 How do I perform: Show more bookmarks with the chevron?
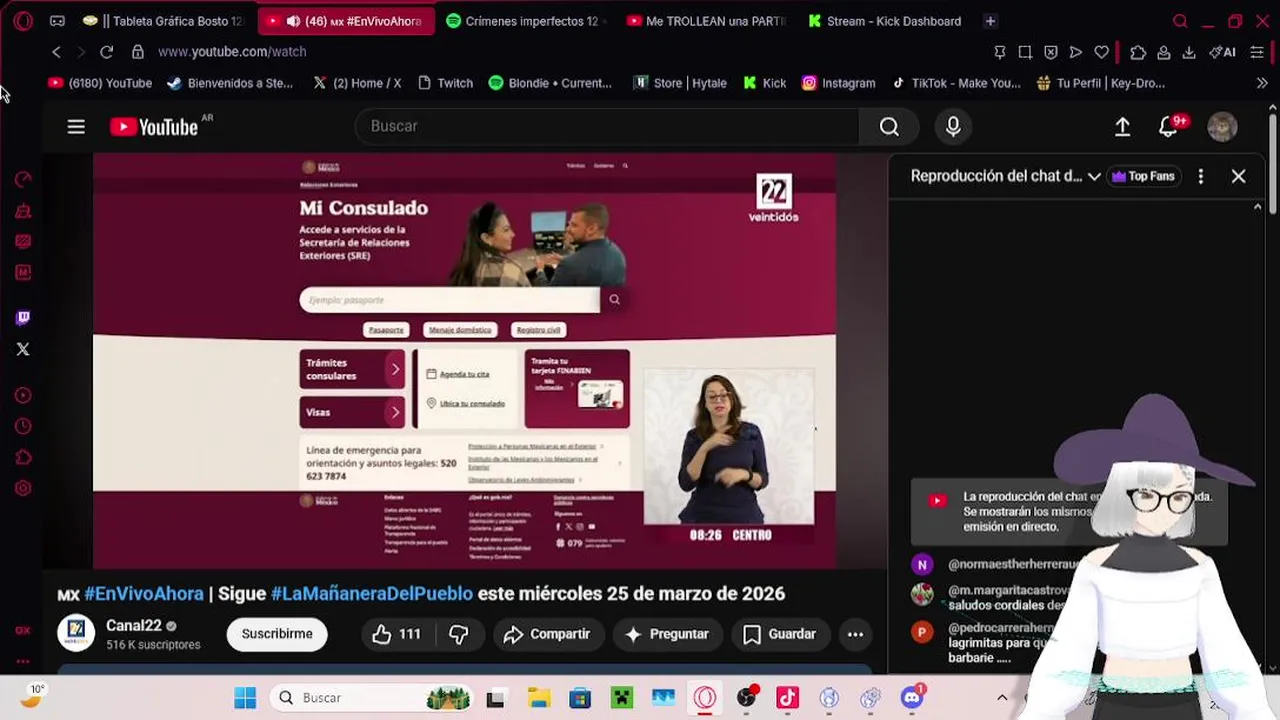1261,83
